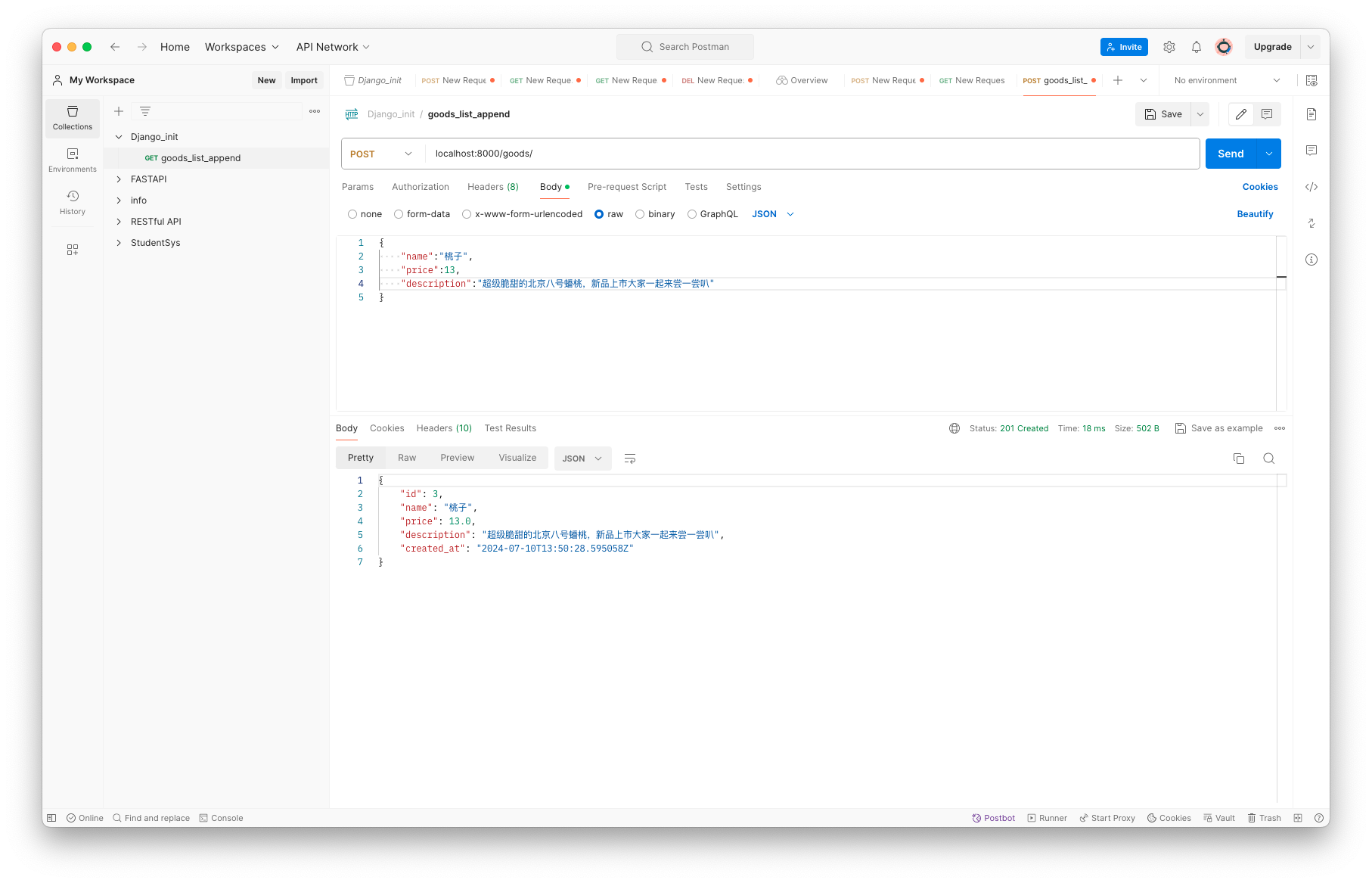Open the response JSON format dropdown
The image size is (1372, 883).
pyautogui.click(x=582, y=459)
